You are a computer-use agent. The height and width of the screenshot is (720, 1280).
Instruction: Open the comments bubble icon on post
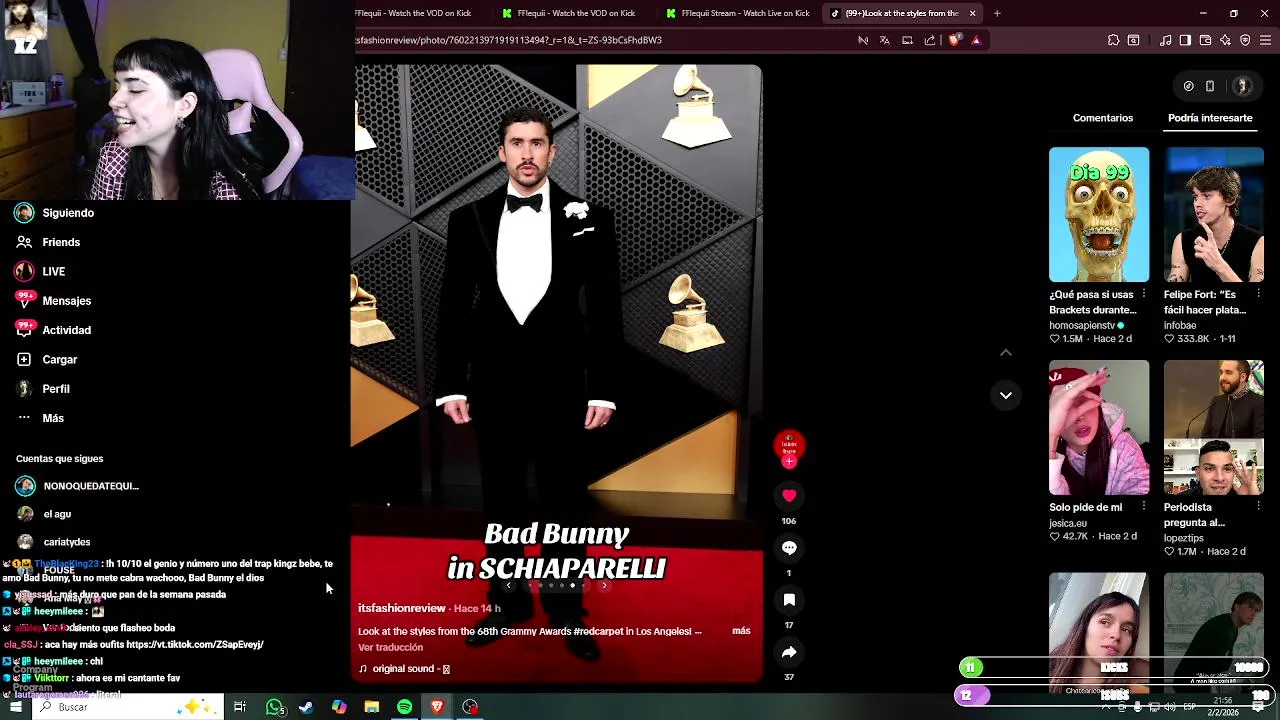pos(789,548)
